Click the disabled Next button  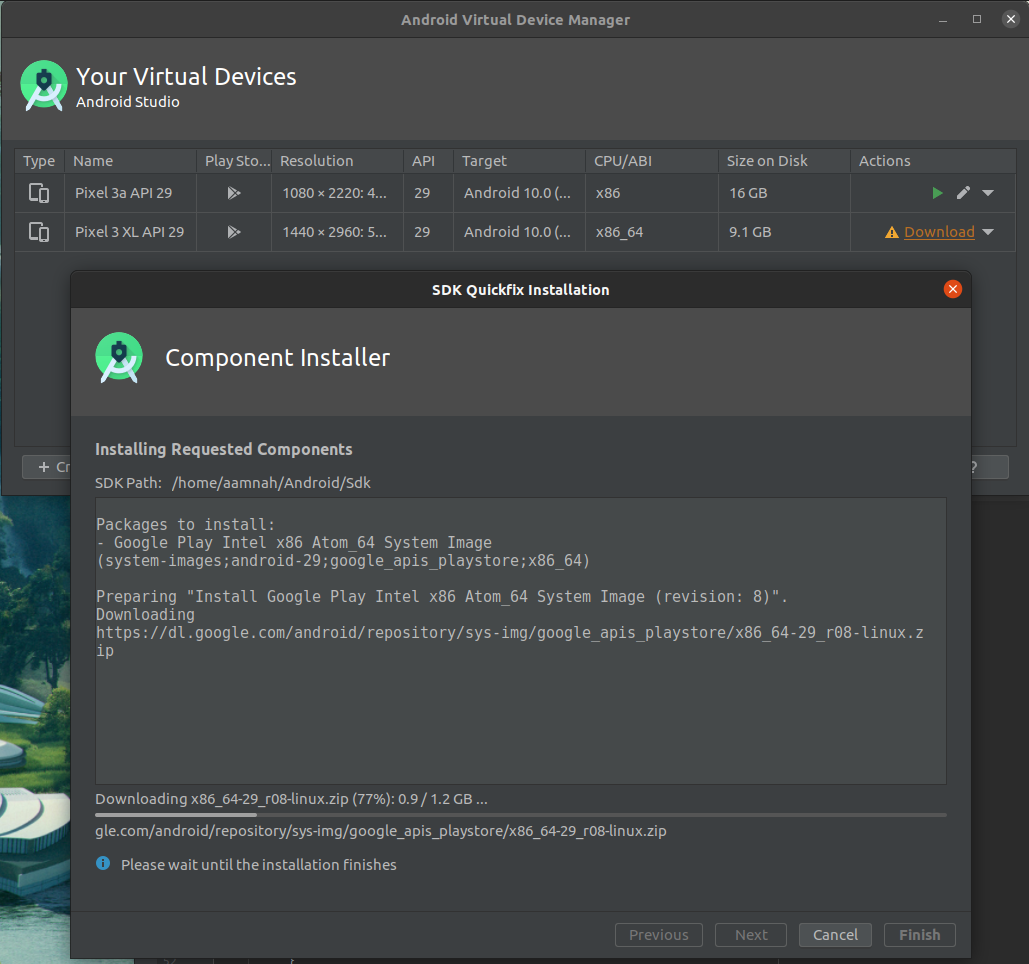tap(751, 934)
